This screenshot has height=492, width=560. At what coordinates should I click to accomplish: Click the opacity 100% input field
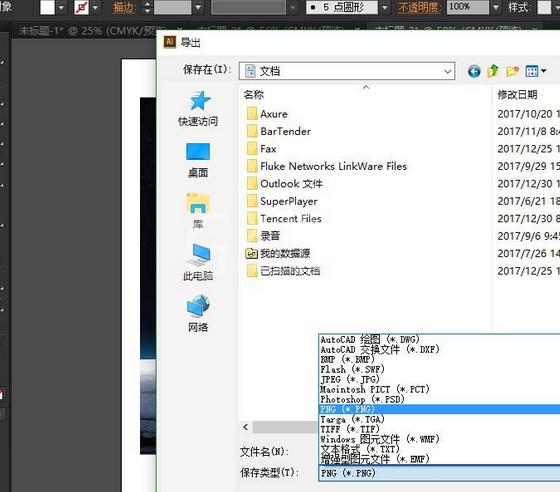coord(468,7)
